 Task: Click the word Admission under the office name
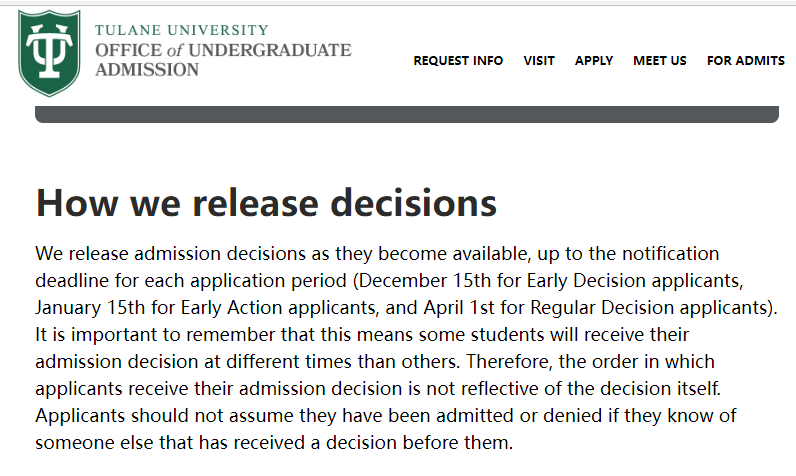[147, 70]
